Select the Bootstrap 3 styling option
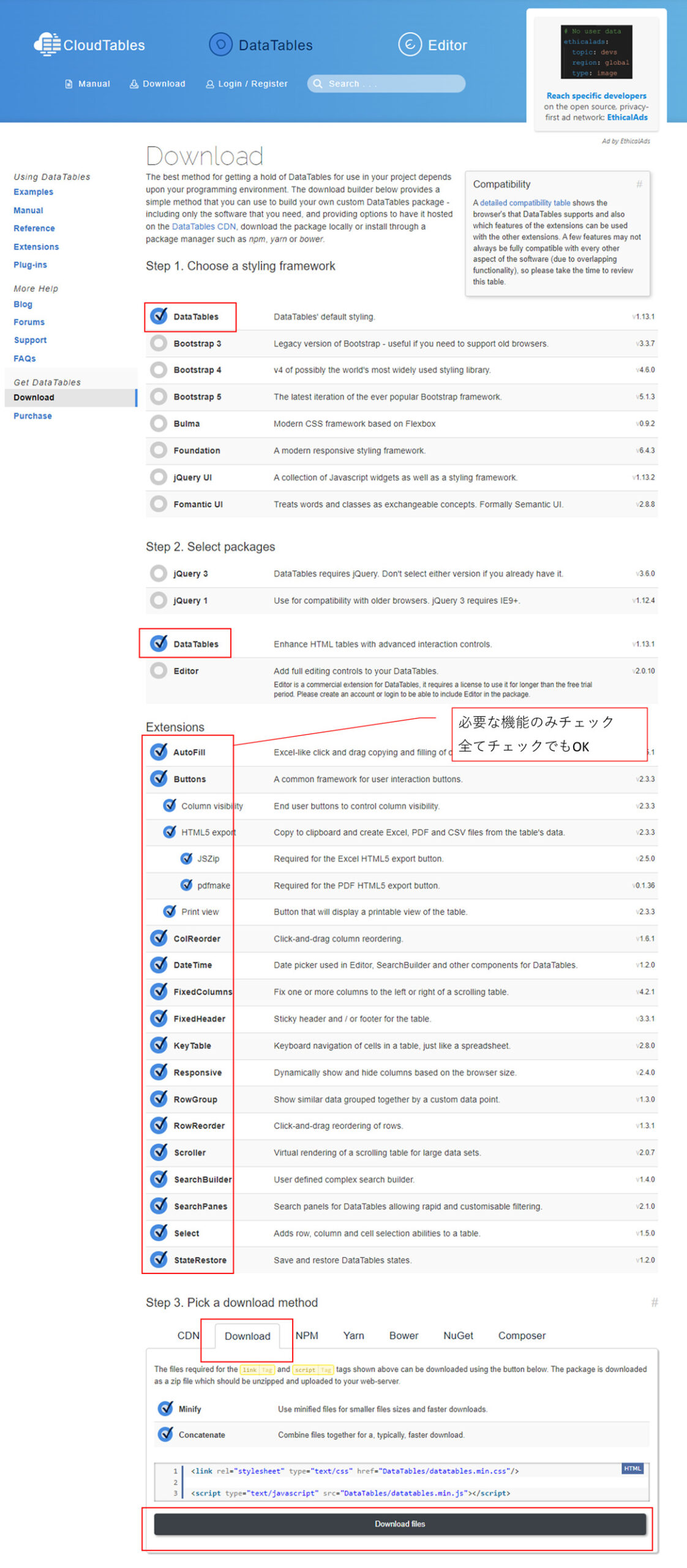This screenshot has width=687, height=1568. [x=159, y=343]
